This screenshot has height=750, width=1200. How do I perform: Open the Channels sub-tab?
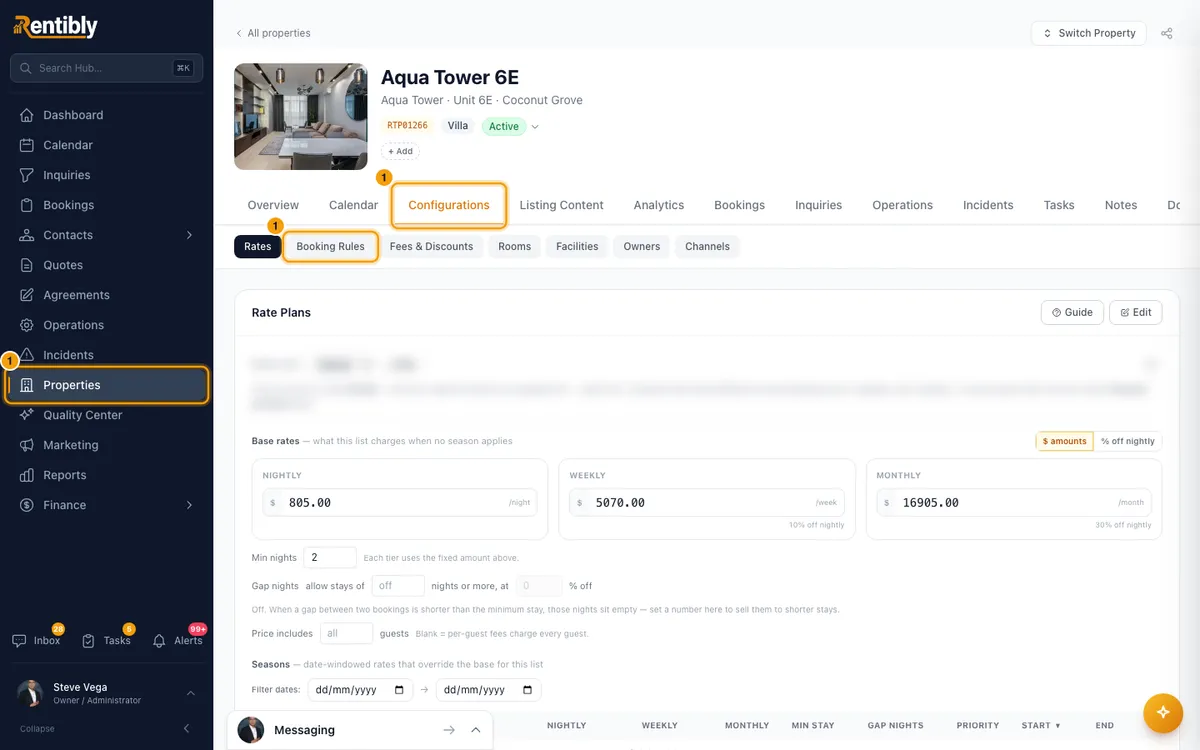(707, 246)
